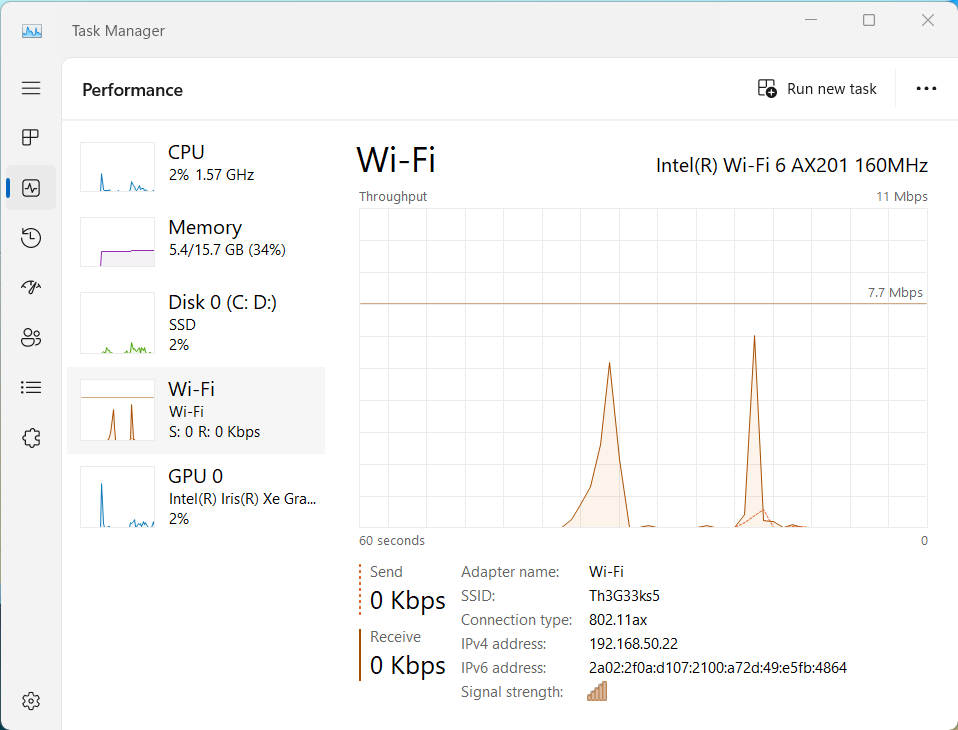Click the SSID value Th3G33ks5

624,596
